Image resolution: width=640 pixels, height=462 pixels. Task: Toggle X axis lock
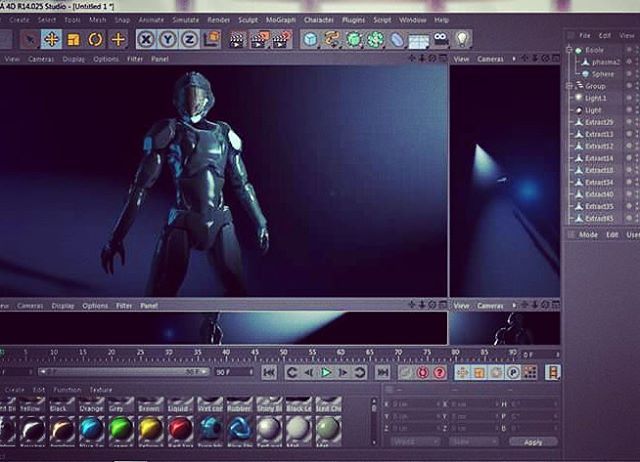[x=146, y=40]
